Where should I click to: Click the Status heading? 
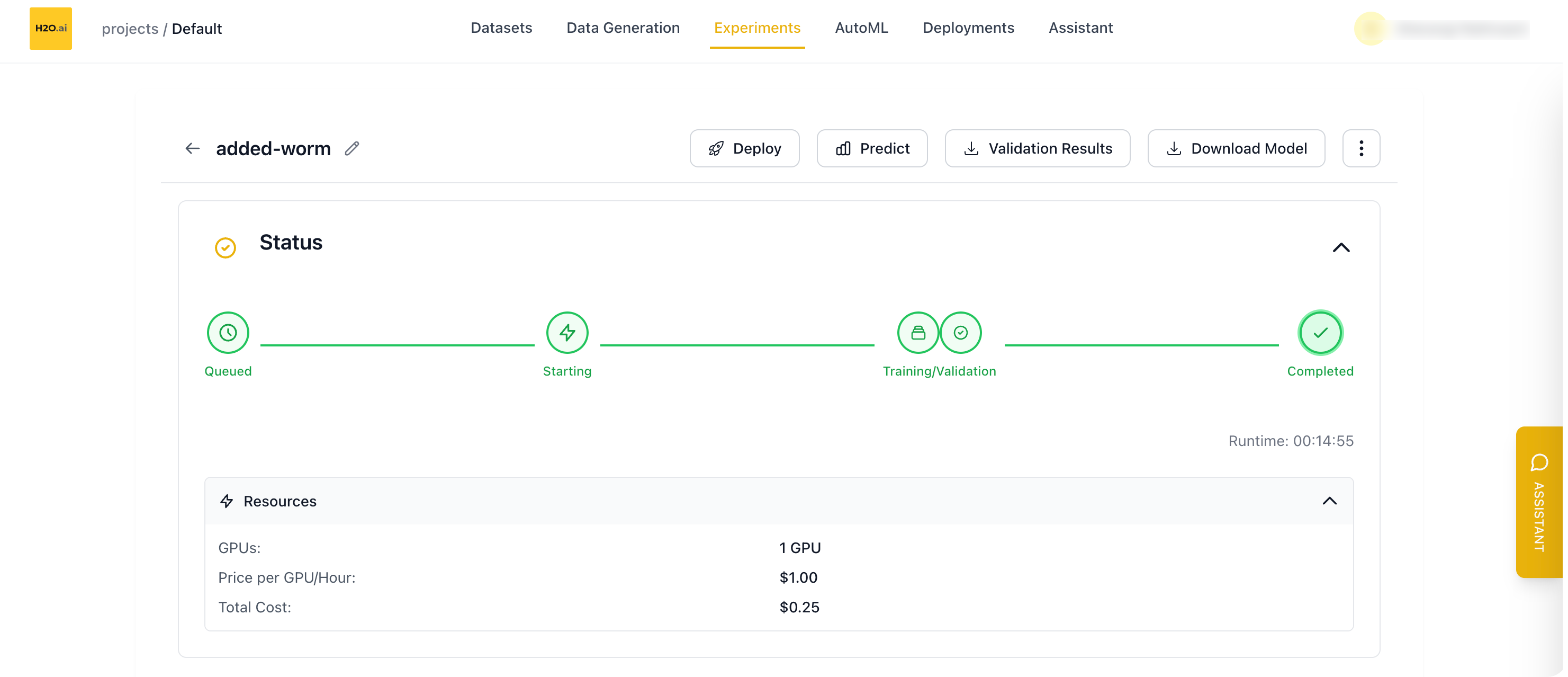(291, 243)
